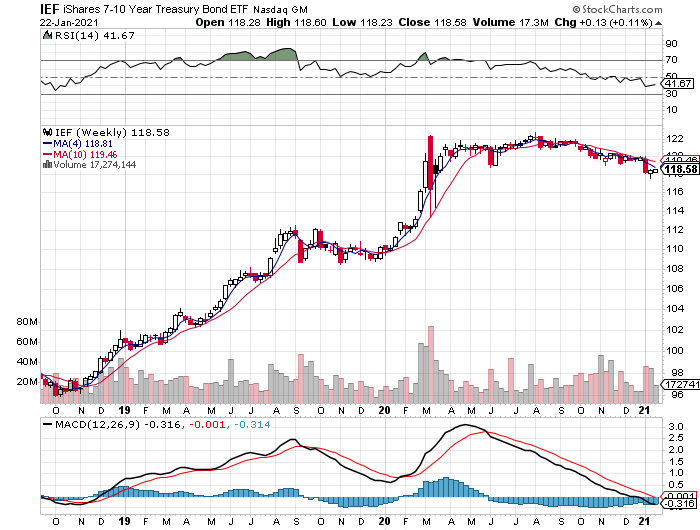This screenshot has width=700, height=530.
Task: Click the IEF (Weekly) 118.58 legend label
Action: pos(112,132)
